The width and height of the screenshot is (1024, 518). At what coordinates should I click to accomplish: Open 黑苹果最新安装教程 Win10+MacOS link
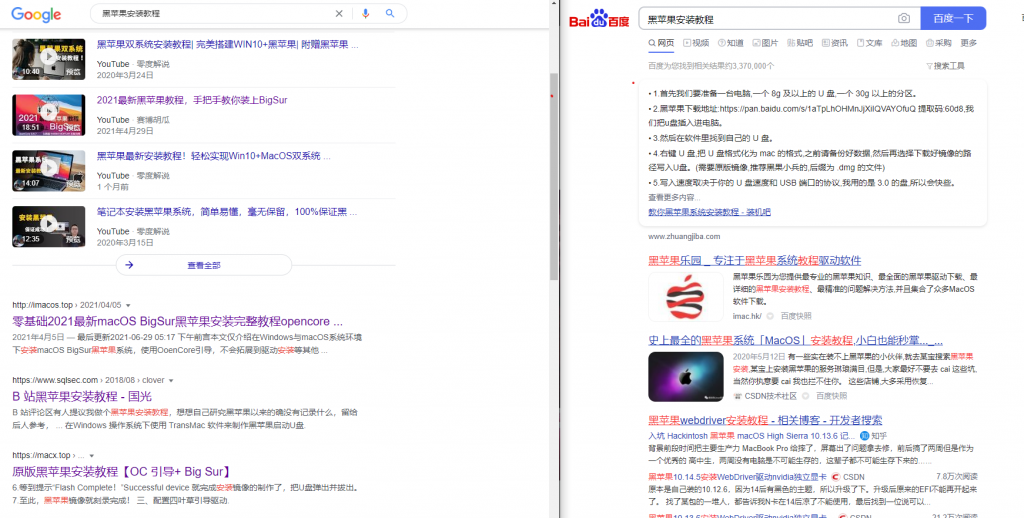[214, 156]
